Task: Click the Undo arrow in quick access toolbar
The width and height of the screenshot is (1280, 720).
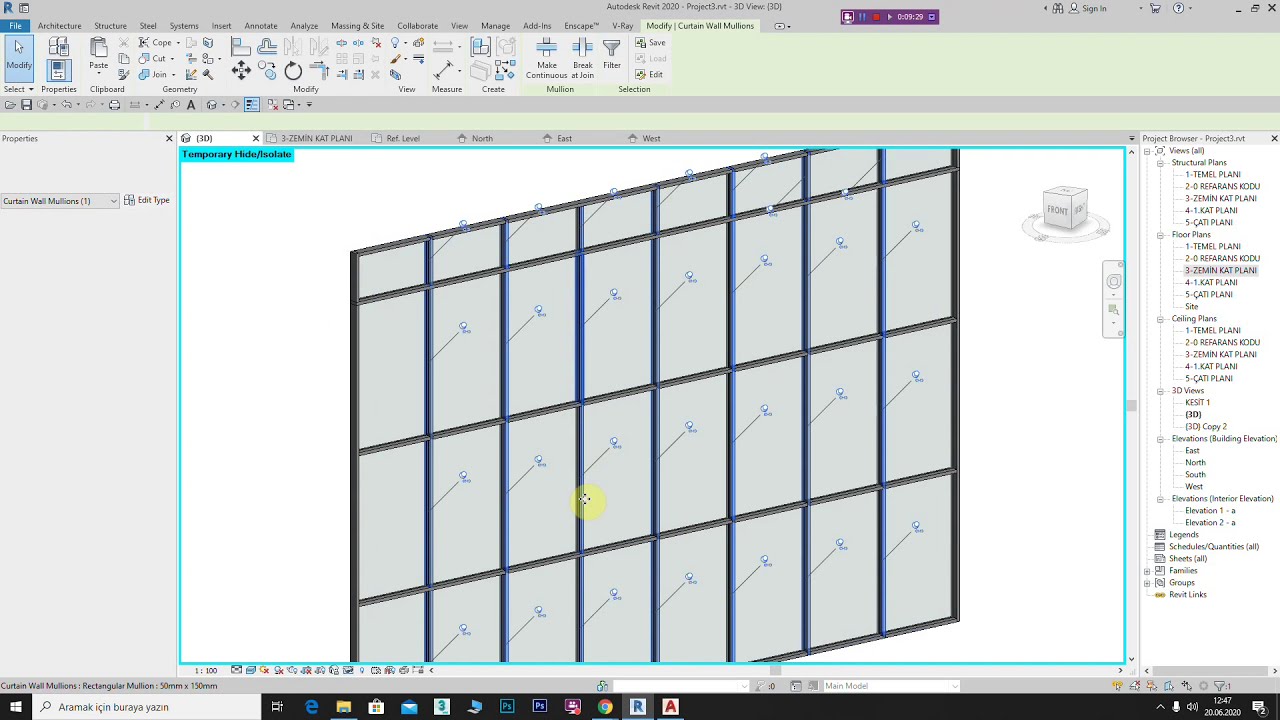Action: click(x=66, y=105)
